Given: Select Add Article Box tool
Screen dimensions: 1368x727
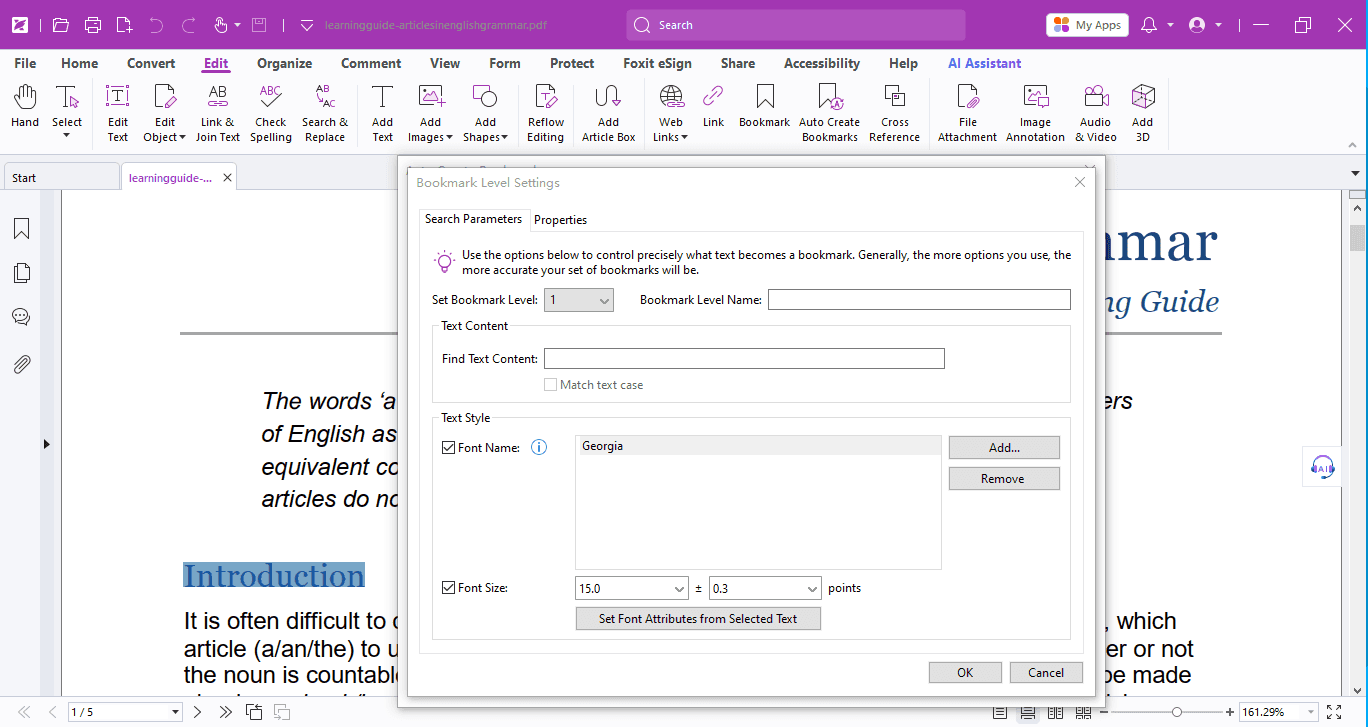Looking at the screenshot, I should click(609, 113).
